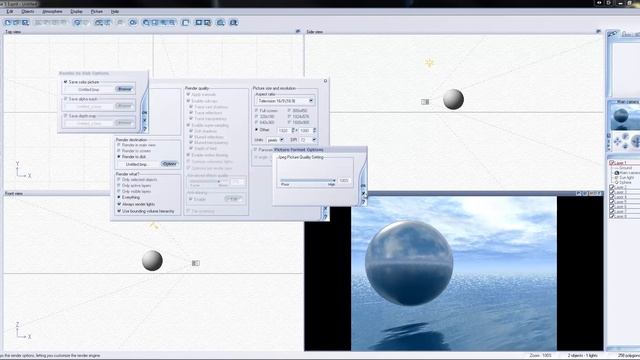Open the DPI dropdown
Viewport: 640px width, 360px height.
tap(314, 140)
